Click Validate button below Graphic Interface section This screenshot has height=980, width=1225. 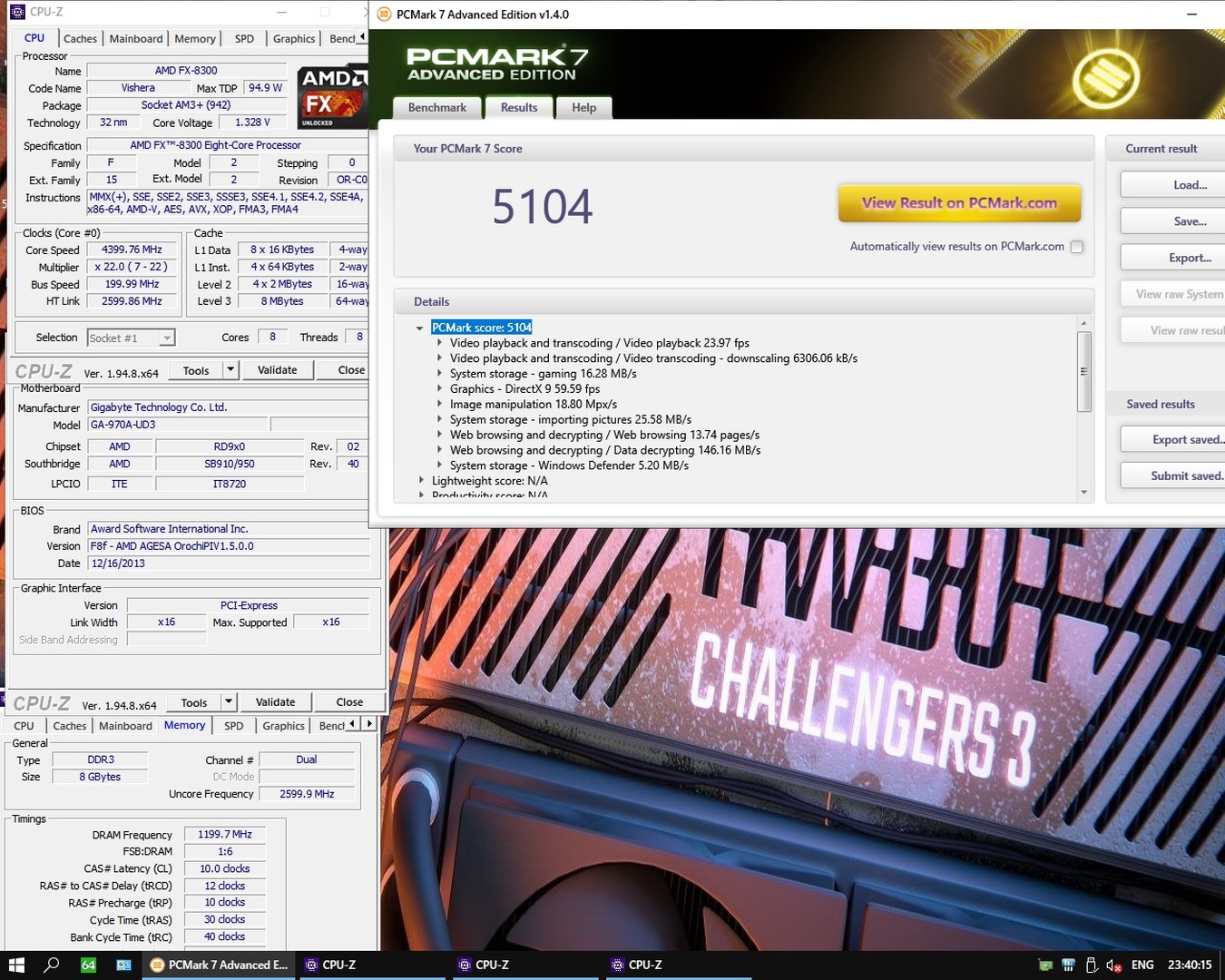point(276,701)
